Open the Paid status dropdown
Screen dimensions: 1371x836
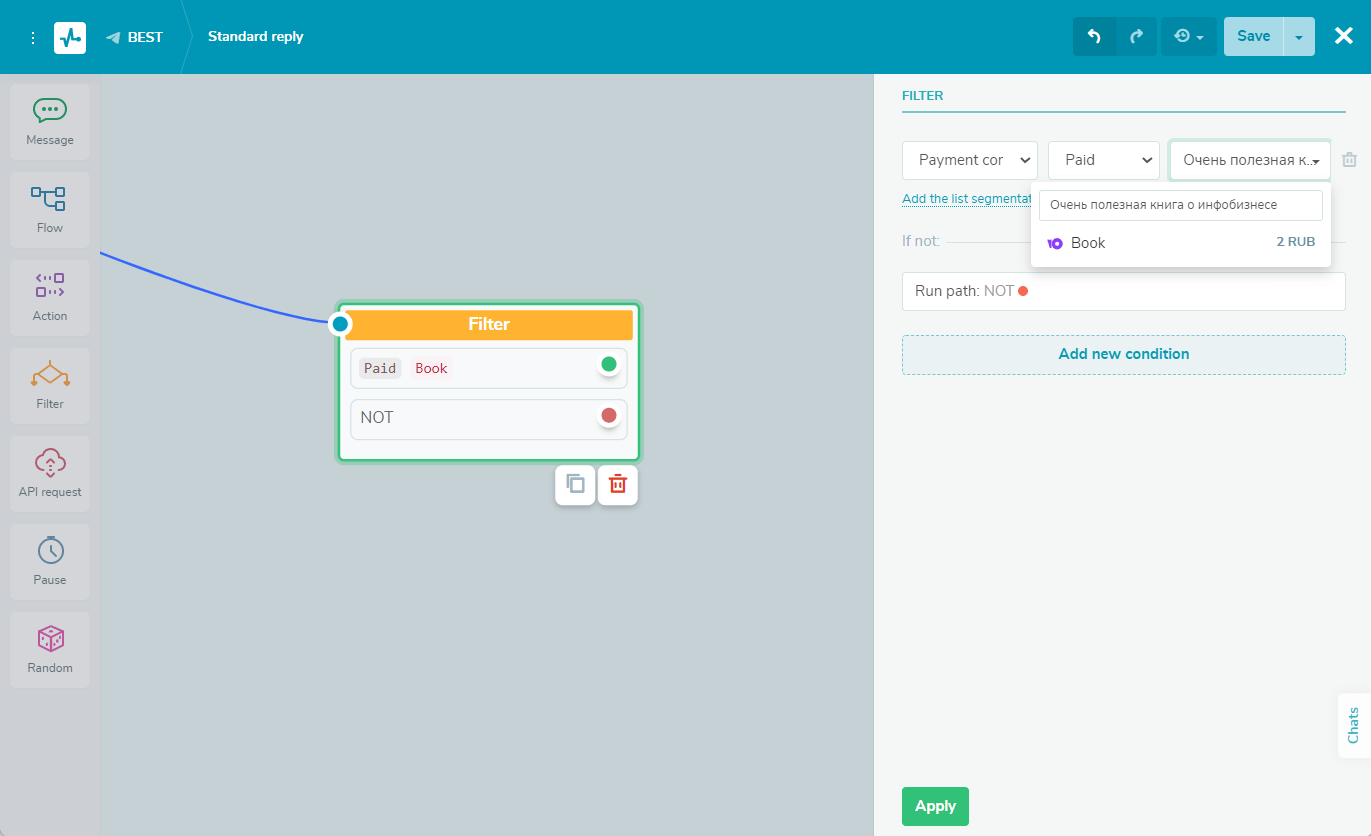pos(1103,160)
